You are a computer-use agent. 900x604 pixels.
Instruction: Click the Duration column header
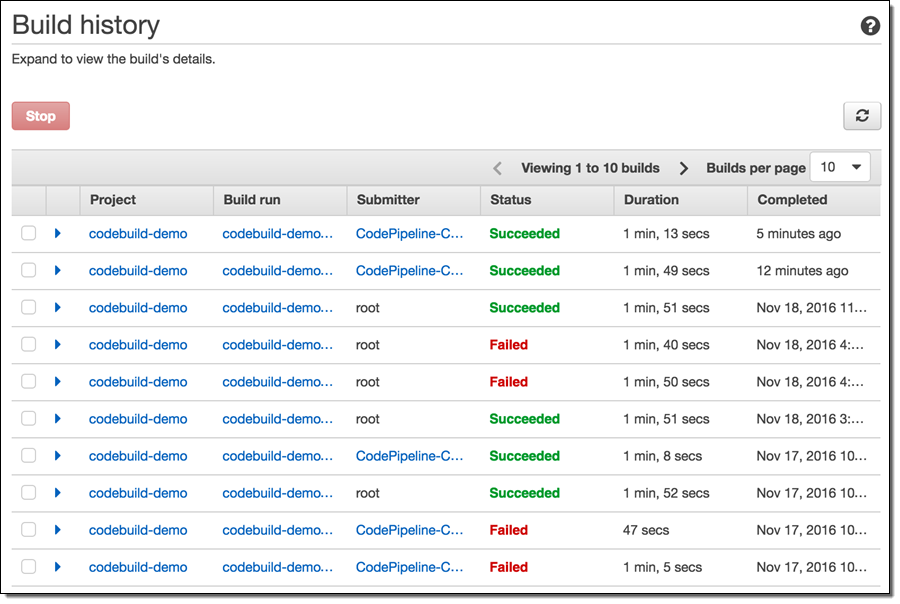tap(651, 200)
